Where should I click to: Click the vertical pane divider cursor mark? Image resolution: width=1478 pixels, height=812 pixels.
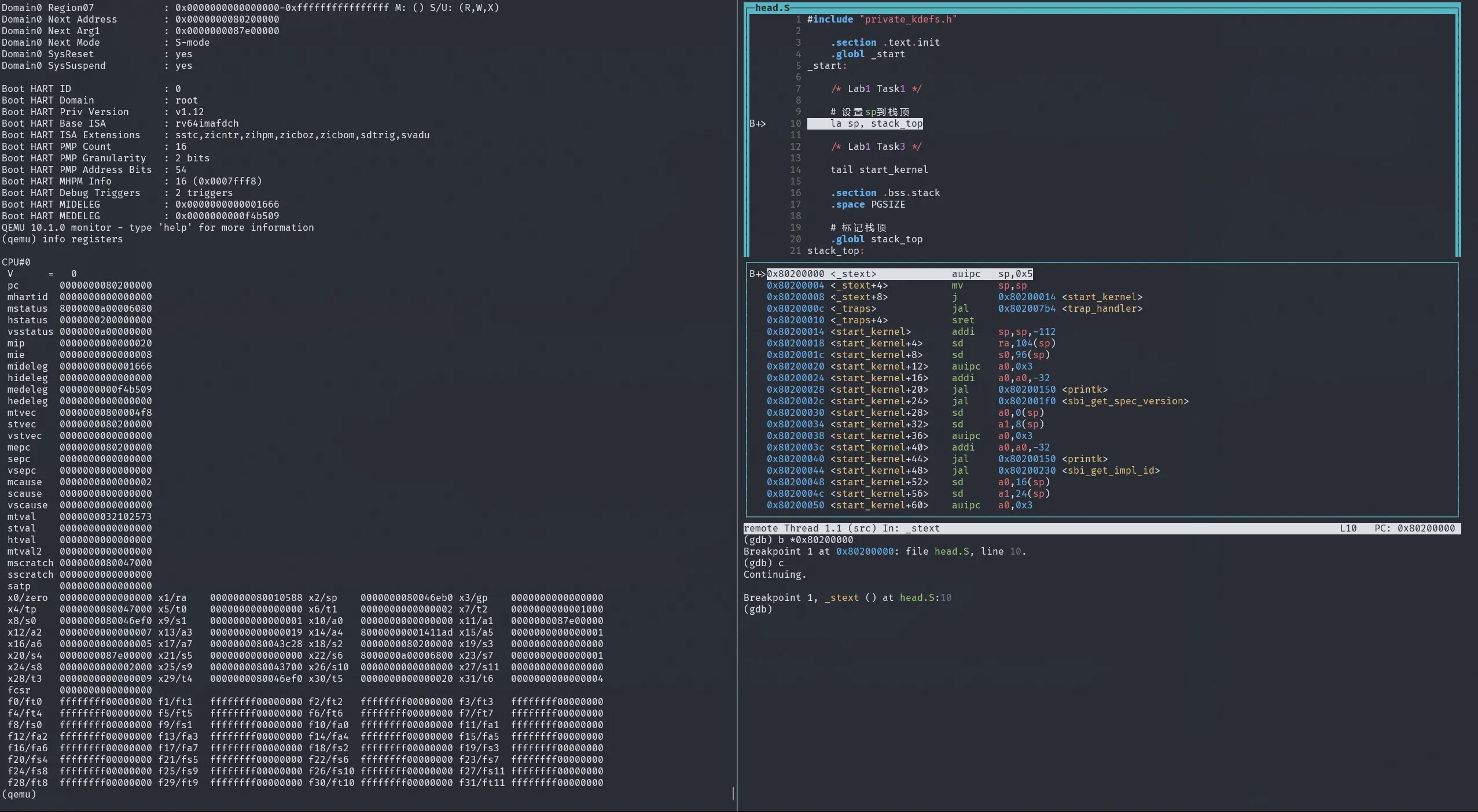coord(733,793)
